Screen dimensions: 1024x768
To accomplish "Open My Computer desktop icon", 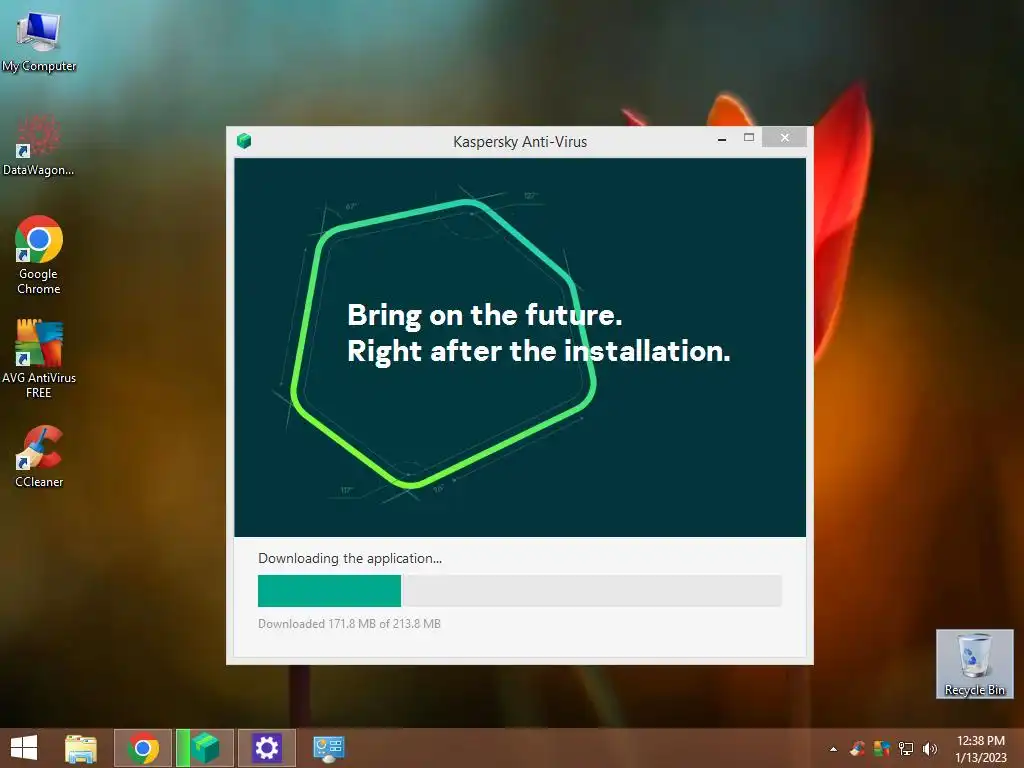I will coord(39,40).
